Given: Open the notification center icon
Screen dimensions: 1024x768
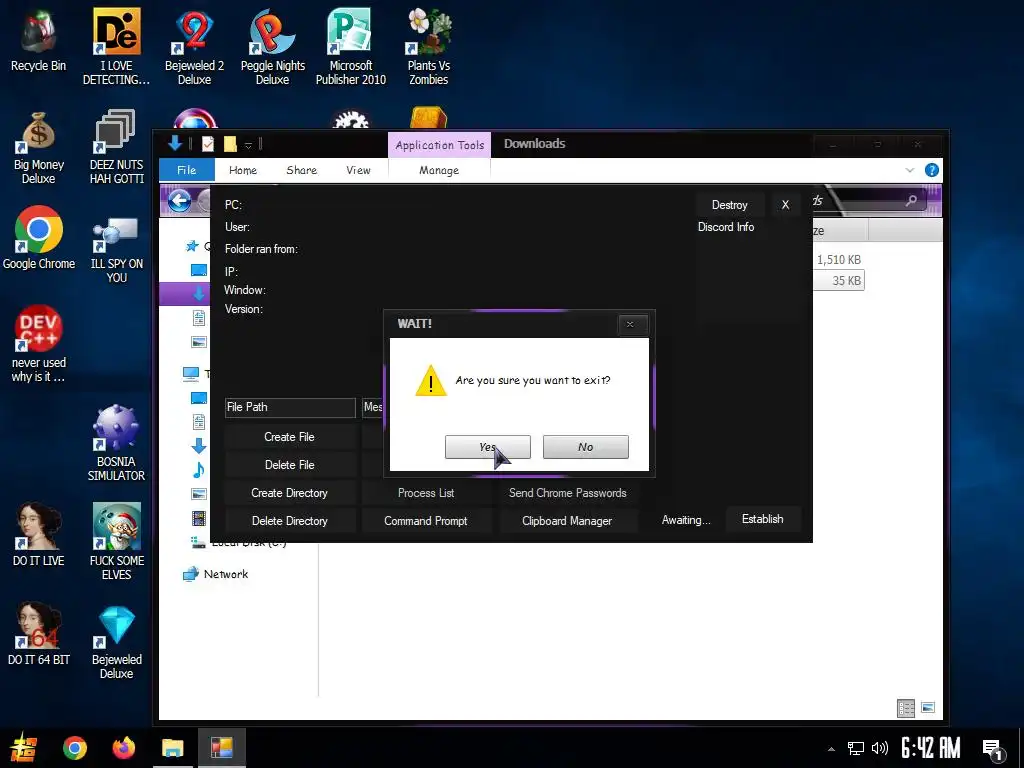Looking at the screenshot, I should (x=993, y=750).
